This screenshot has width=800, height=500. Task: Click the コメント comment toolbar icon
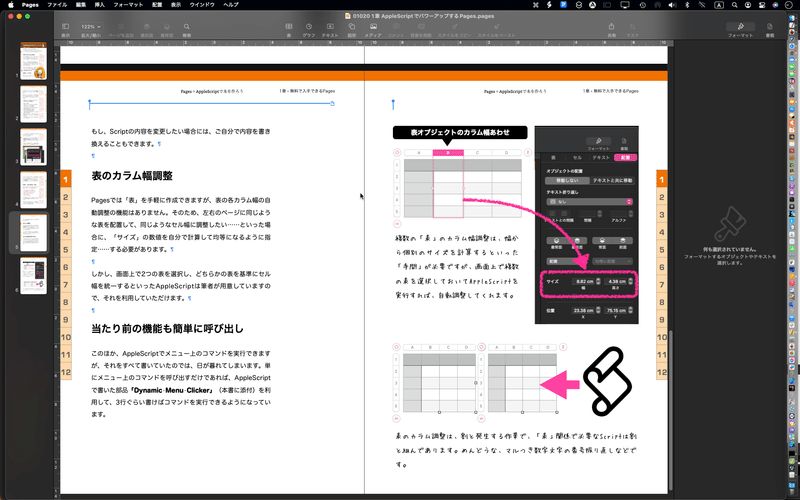pos(396,27)
